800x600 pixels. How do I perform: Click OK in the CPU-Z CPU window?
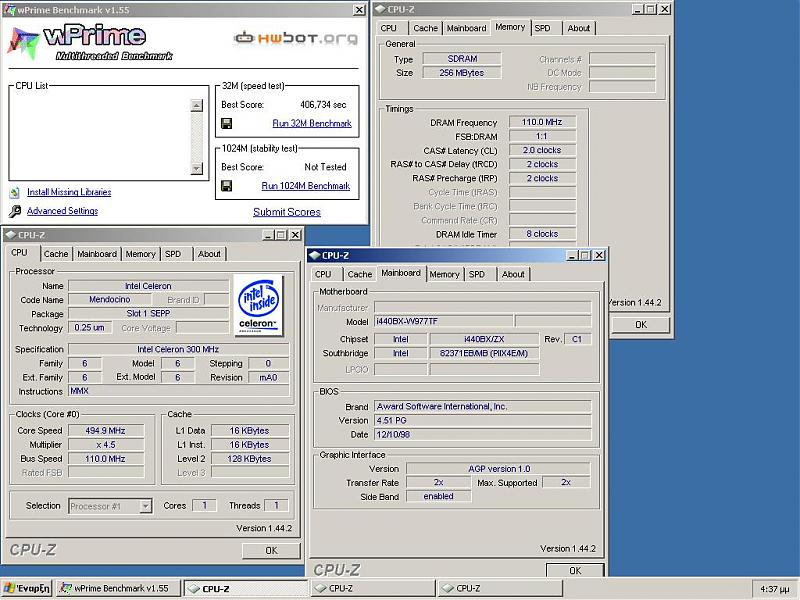coord(271,551)
